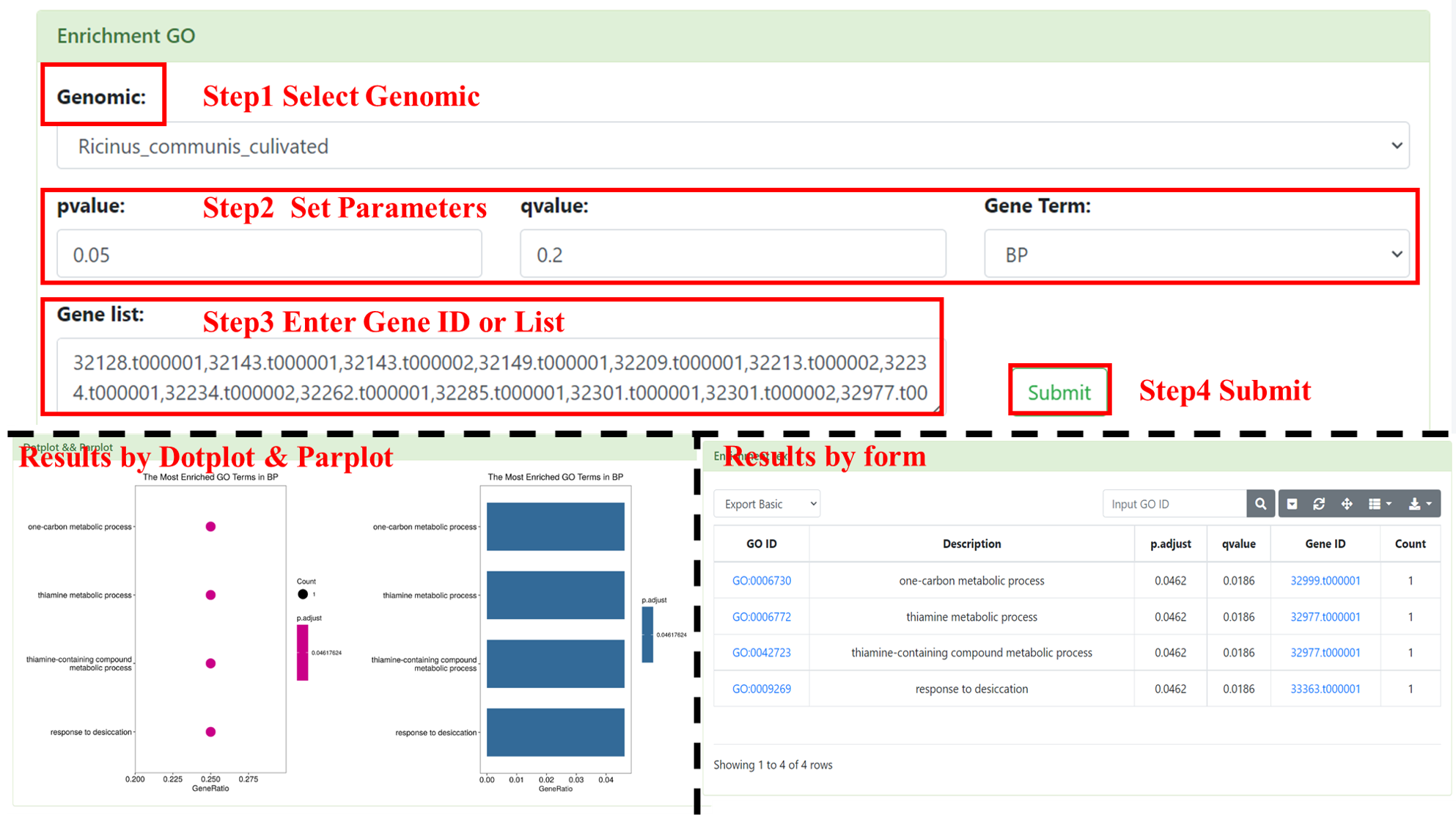
Task: Open the GO:0006730 link
Action: click(x=761, y=580)
